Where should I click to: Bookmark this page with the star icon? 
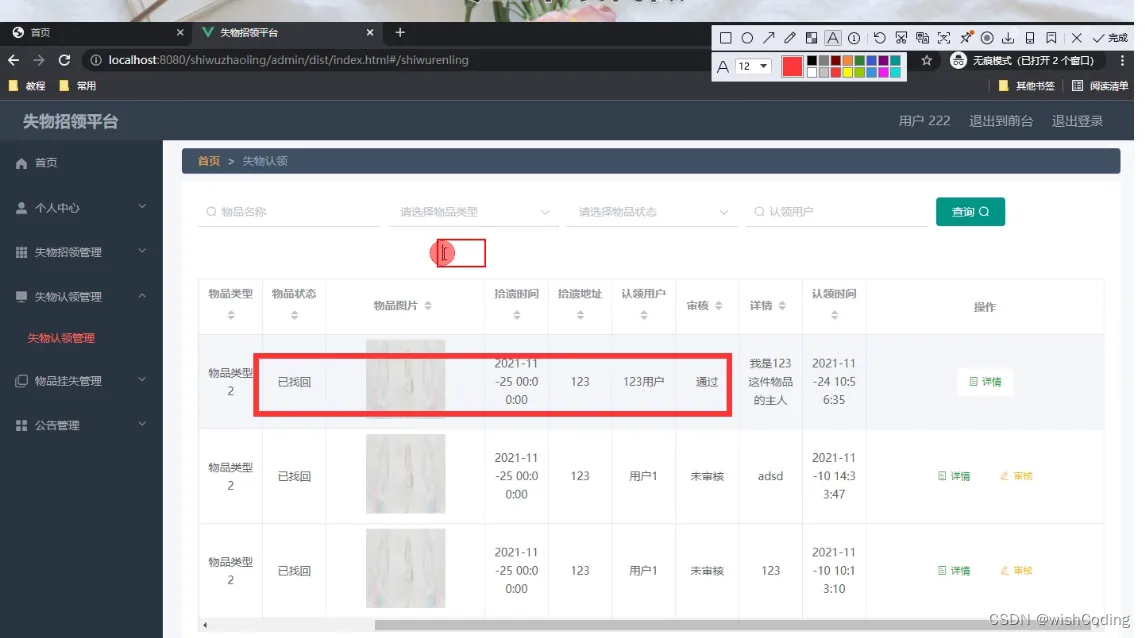(x=927, y=61)
